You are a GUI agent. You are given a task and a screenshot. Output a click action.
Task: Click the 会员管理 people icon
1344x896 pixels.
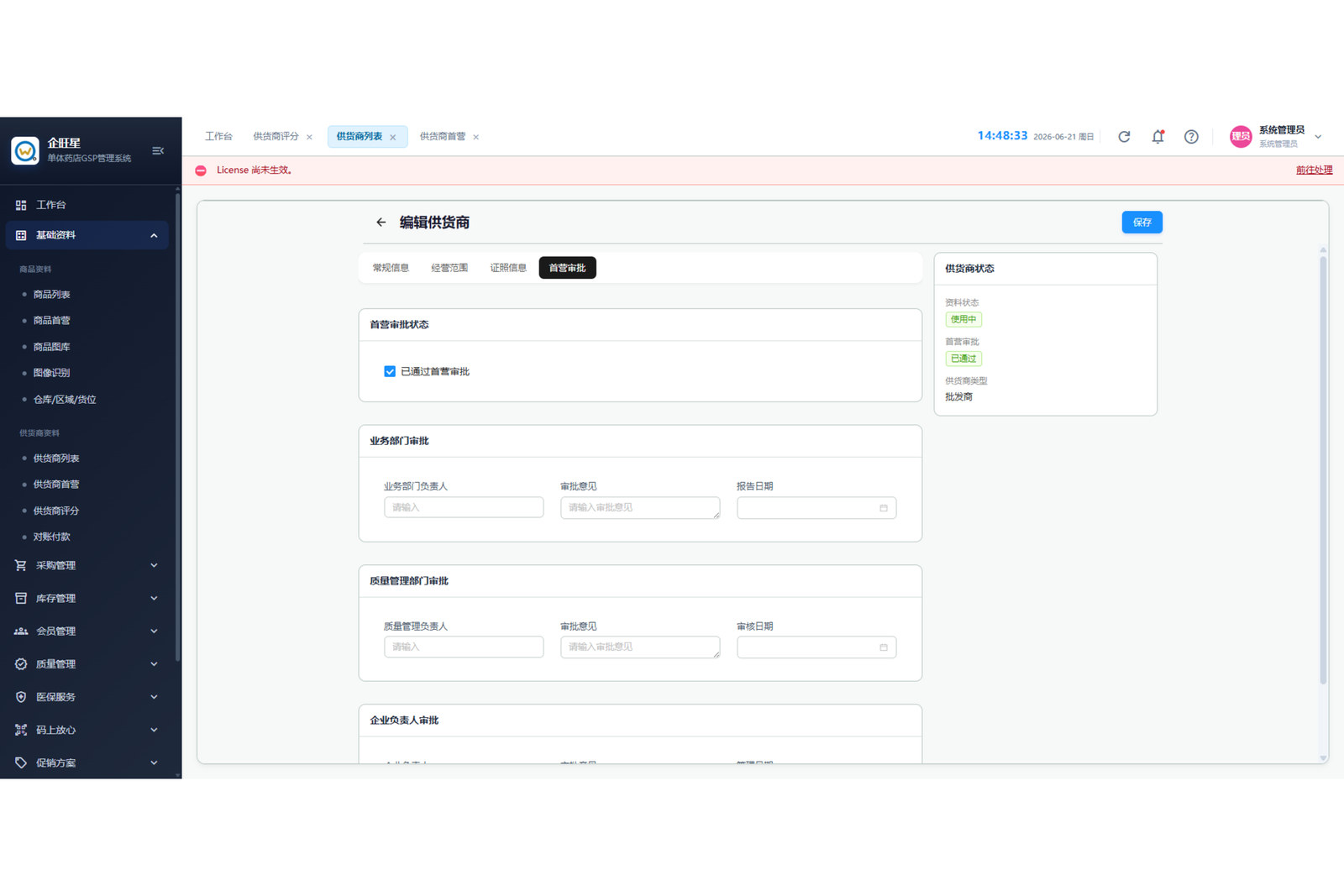pyautogui.click(x=21, y=631)
